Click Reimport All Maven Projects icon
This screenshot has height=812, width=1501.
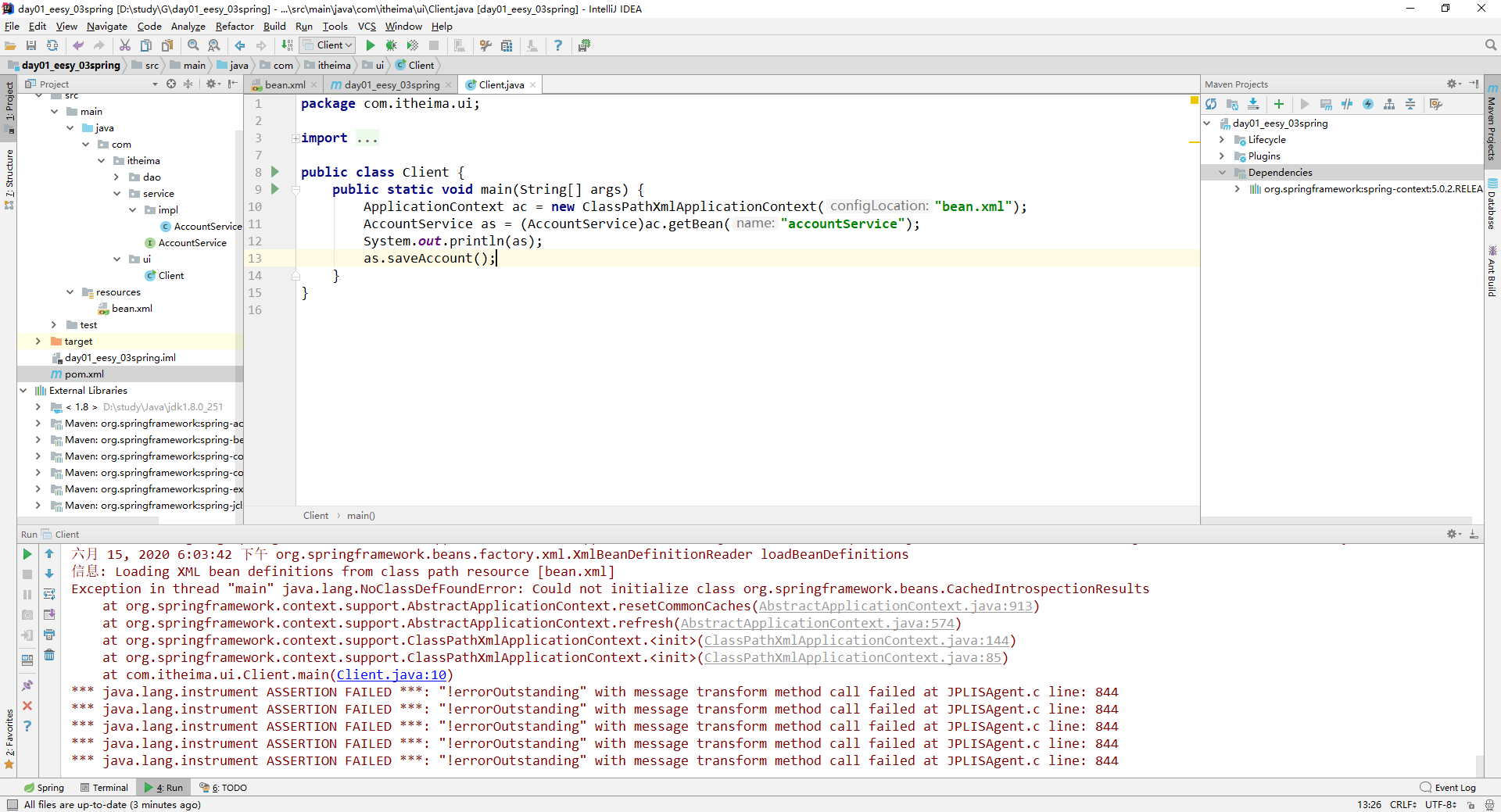pyautogui.click(x=1211, y=104)
